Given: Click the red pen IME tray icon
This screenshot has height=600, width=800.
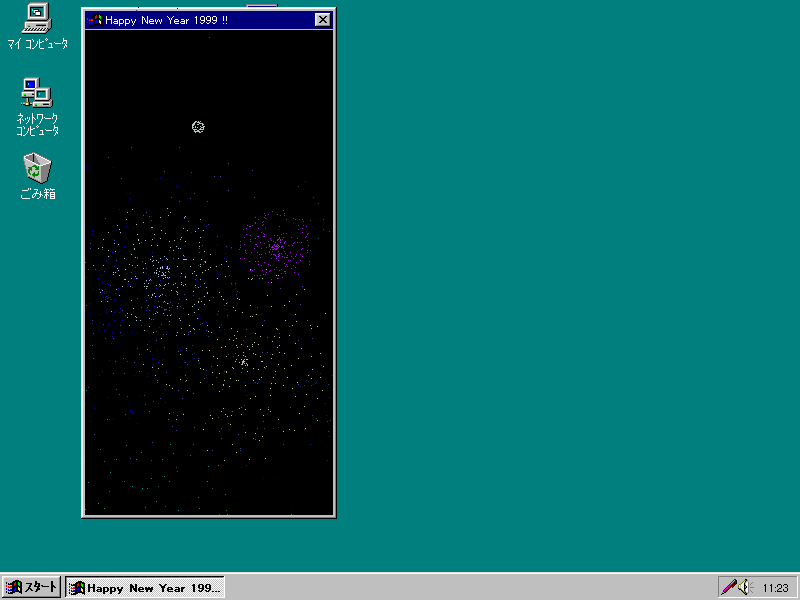Looking at the screenshot, I should click(x=730, y=587).
